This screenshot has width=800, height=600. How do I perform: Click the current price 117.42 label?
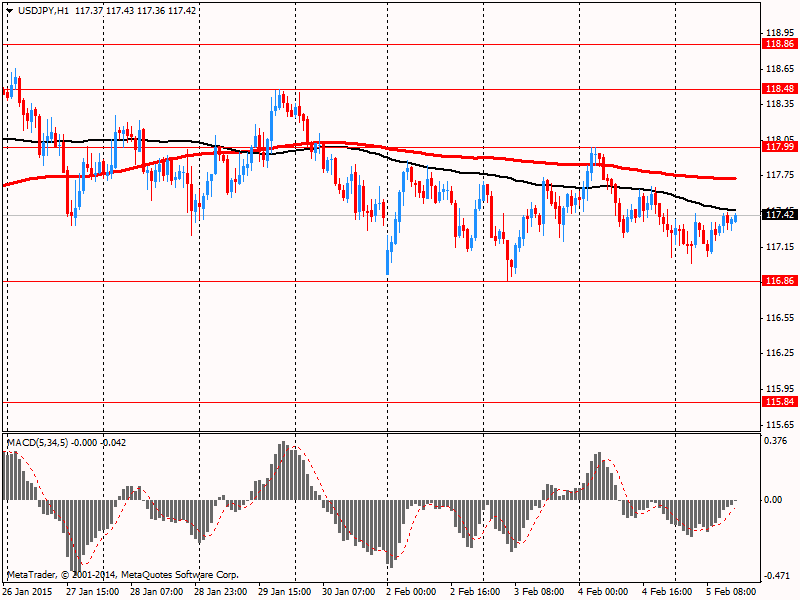[x=779, y=214]
